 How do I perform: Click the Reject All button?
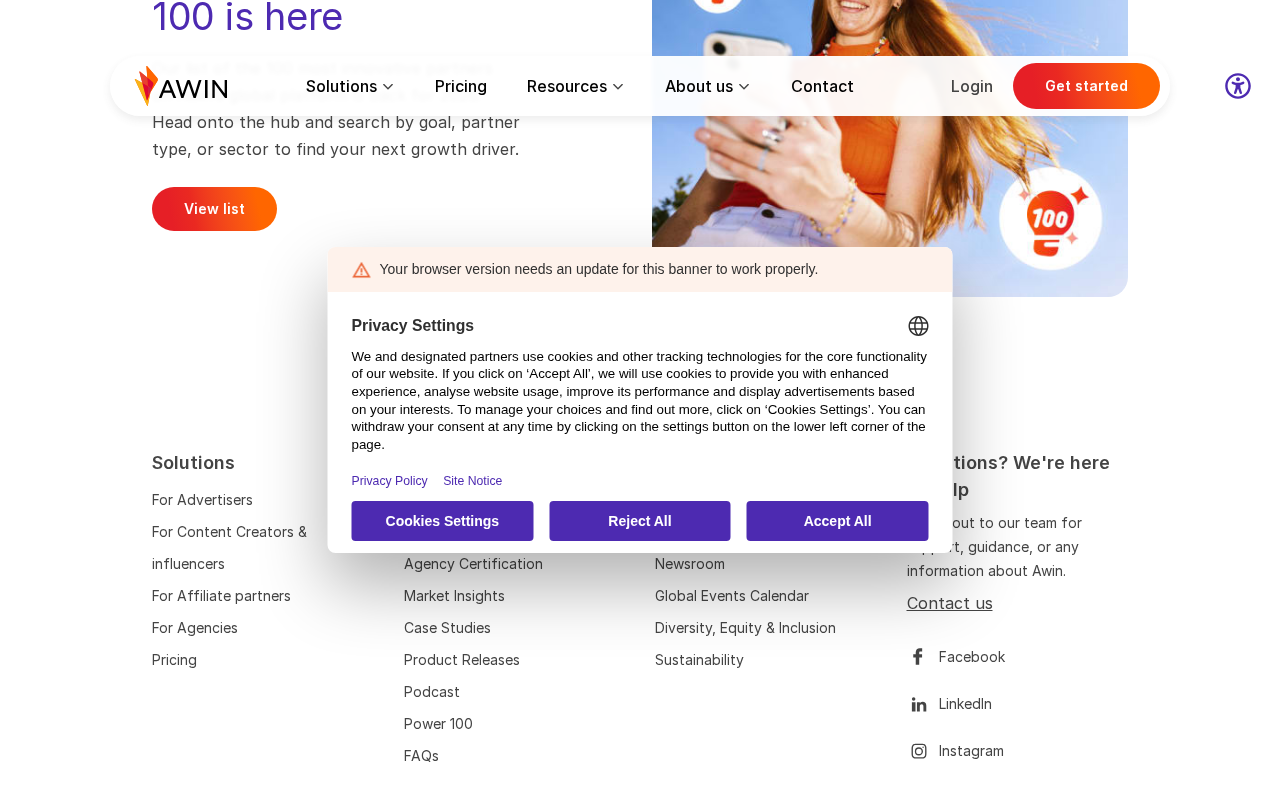(x=640, y=521)
